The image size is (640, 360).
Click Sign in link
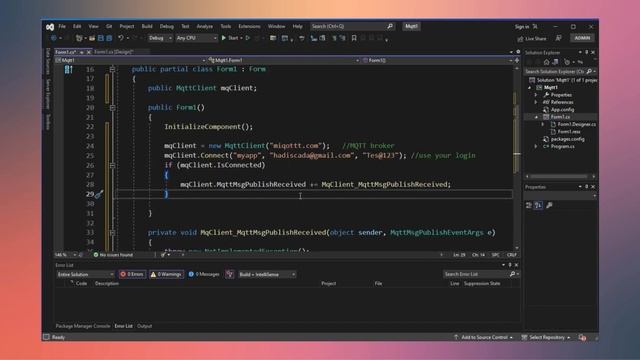[x=522, y=27]
